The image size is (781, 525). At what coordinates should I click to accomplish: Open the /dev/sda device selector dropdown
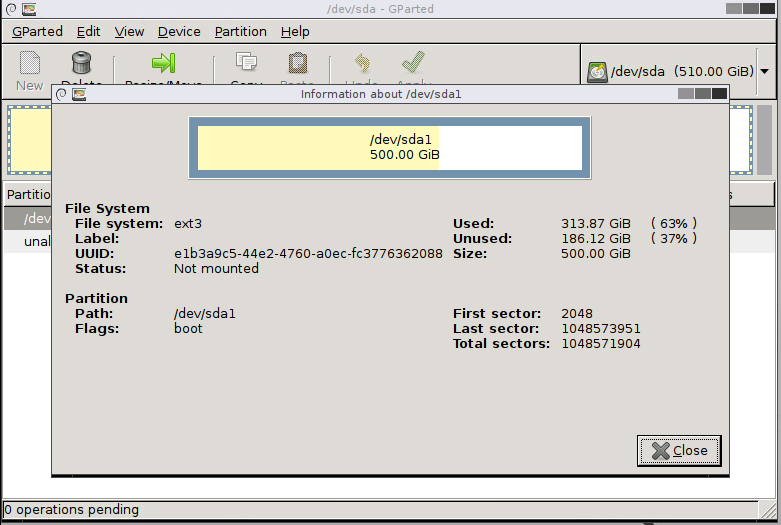click(678, 72)
